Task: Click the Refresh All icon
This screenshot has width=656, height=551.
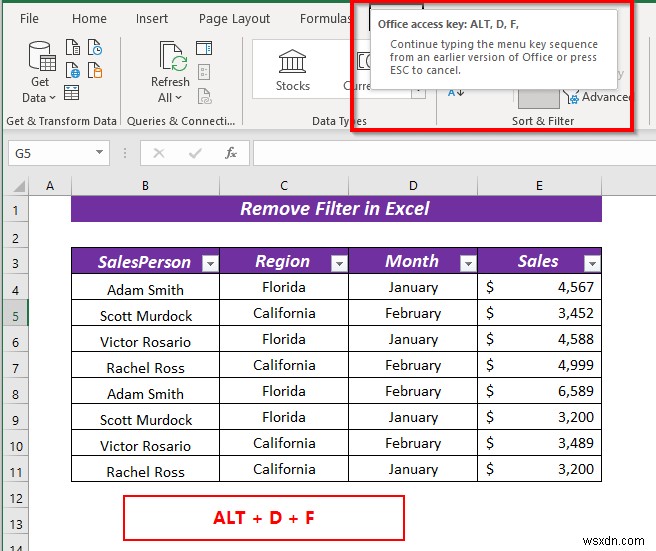Action: coord(171,57)
